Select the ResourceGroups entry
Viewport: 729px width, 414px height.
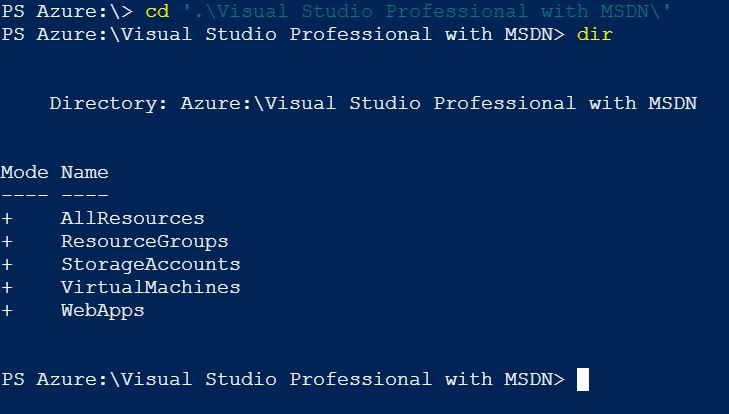(x=145, y=241)
